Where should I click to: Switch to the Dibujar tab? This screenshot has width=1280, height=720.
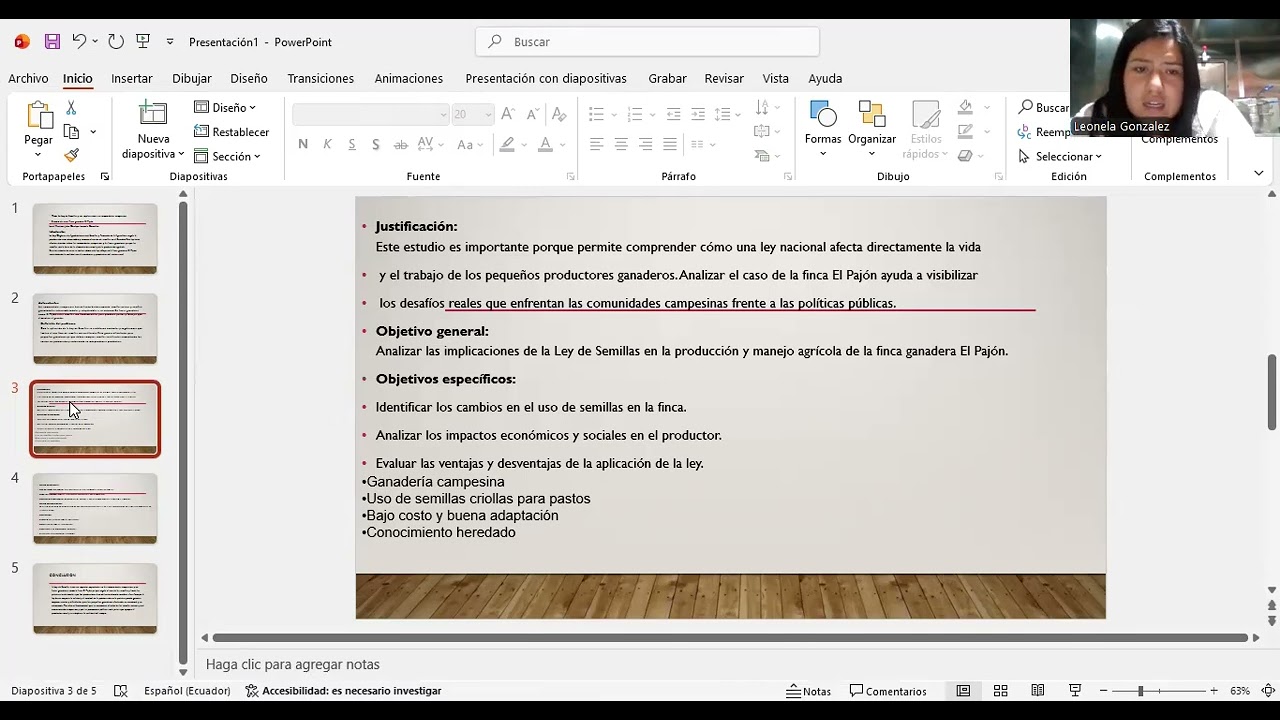(192, 78)
